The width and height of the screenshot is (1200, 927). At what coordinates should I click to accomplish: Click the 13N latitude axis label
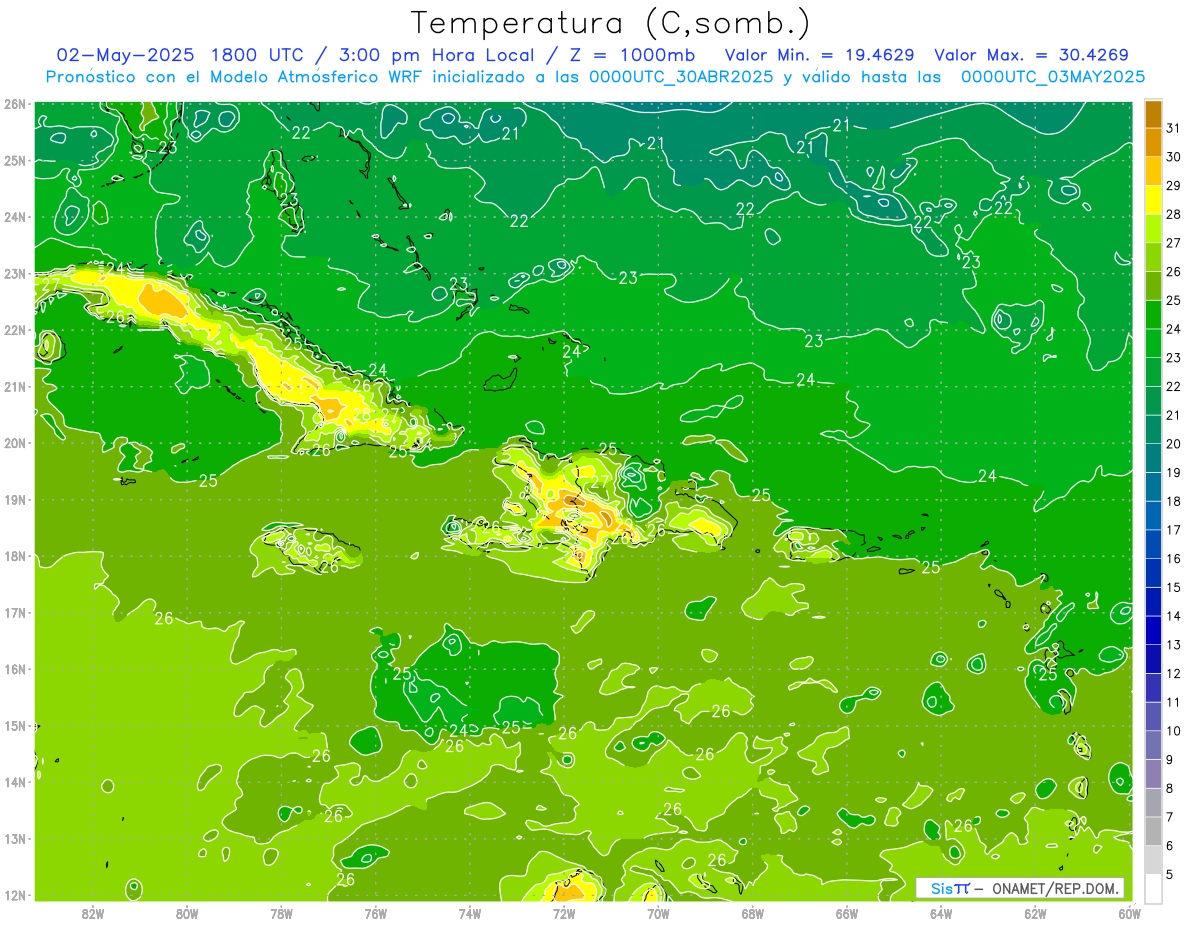[14, 838]
